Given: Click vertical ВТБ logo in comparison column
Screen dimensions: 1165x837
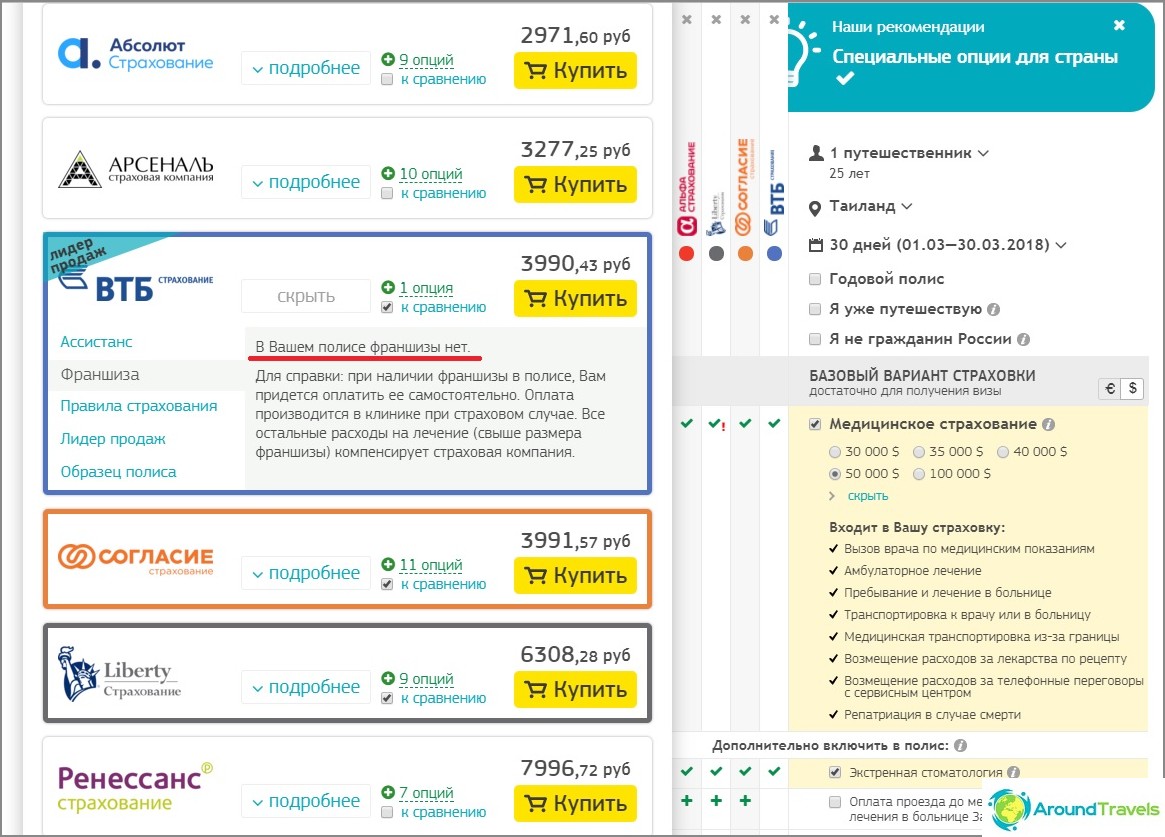Looking at the screenshot, I should 773,193.
